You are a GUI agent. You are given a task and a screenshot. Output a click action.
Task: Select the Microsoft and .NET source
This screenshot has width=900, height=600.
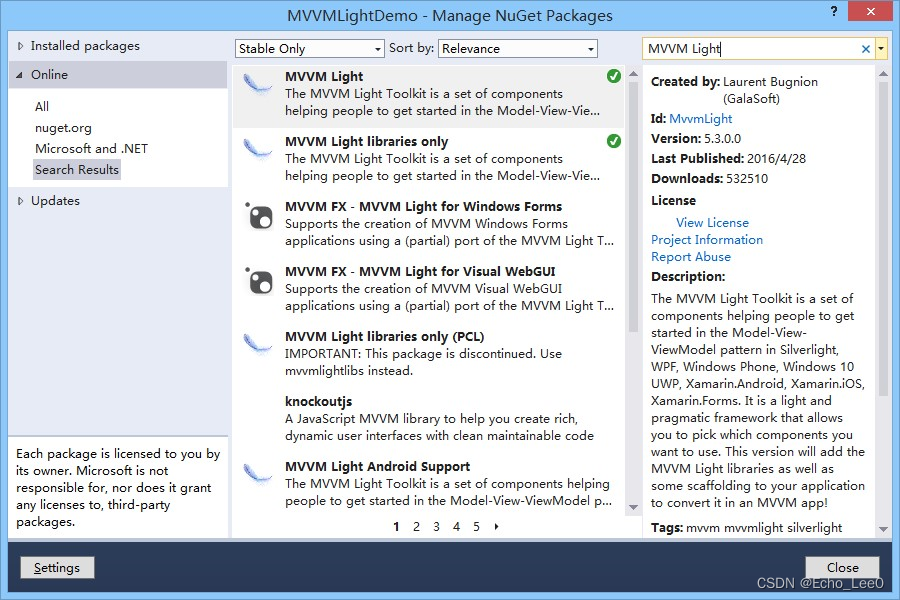(91, 149)
